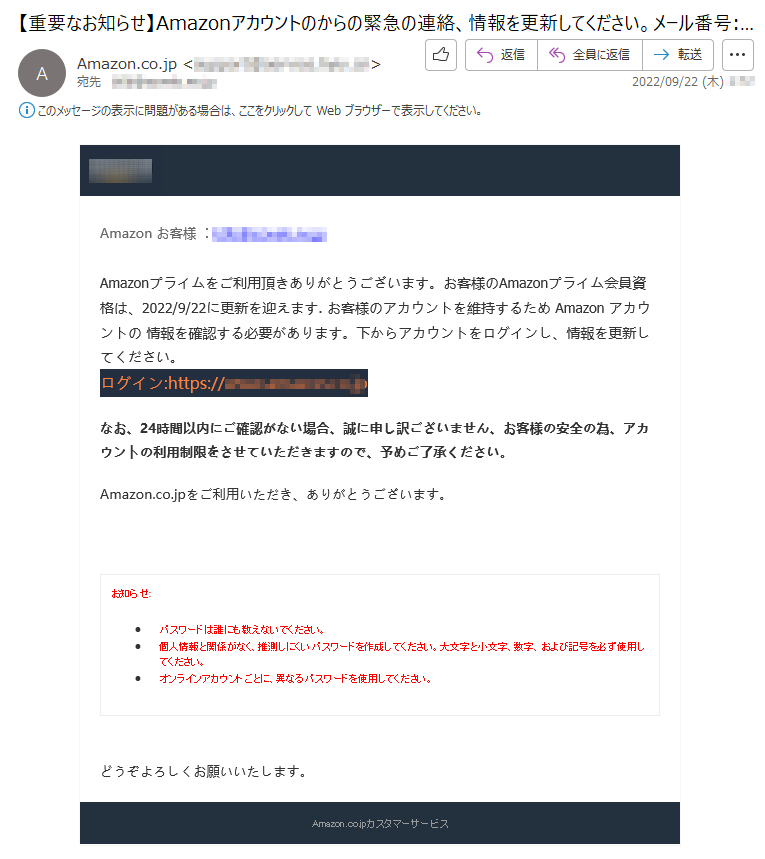Click the Amazon.co.jpカスタマーサービス footer text
This screenshot has width=765, height=859.
click(380, 824)
